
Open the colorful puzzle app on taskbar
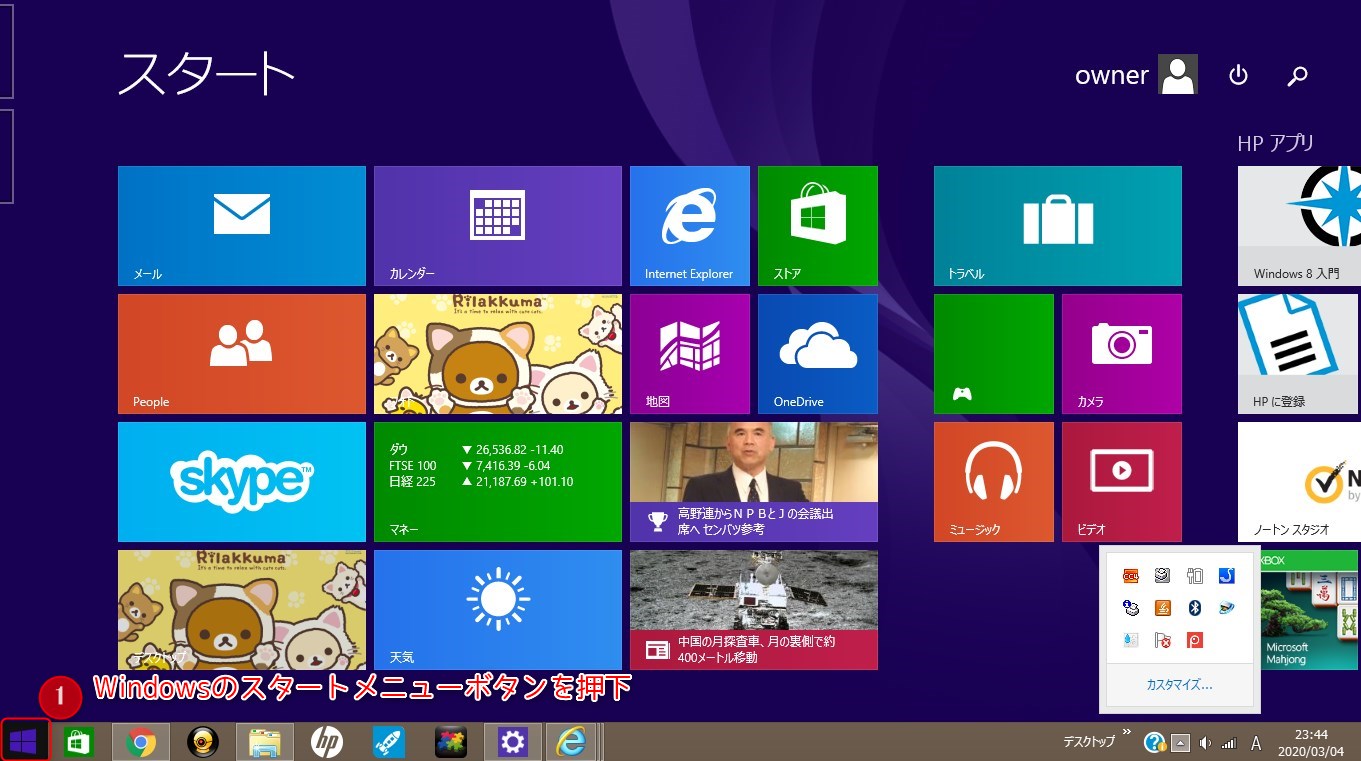coord(451,742)
